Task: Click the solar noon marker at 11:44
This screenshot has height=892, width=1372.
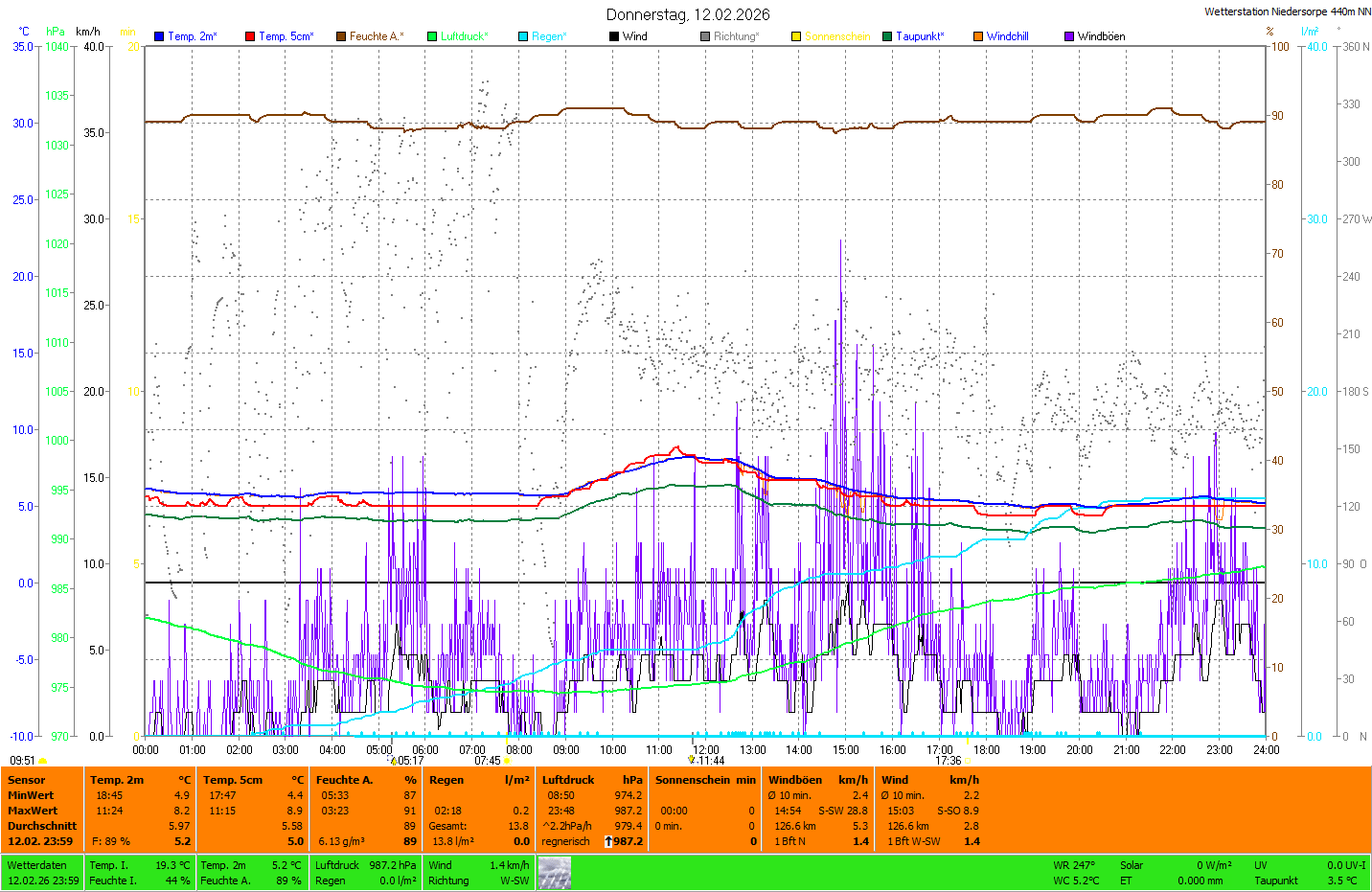Action: [691, 760]
